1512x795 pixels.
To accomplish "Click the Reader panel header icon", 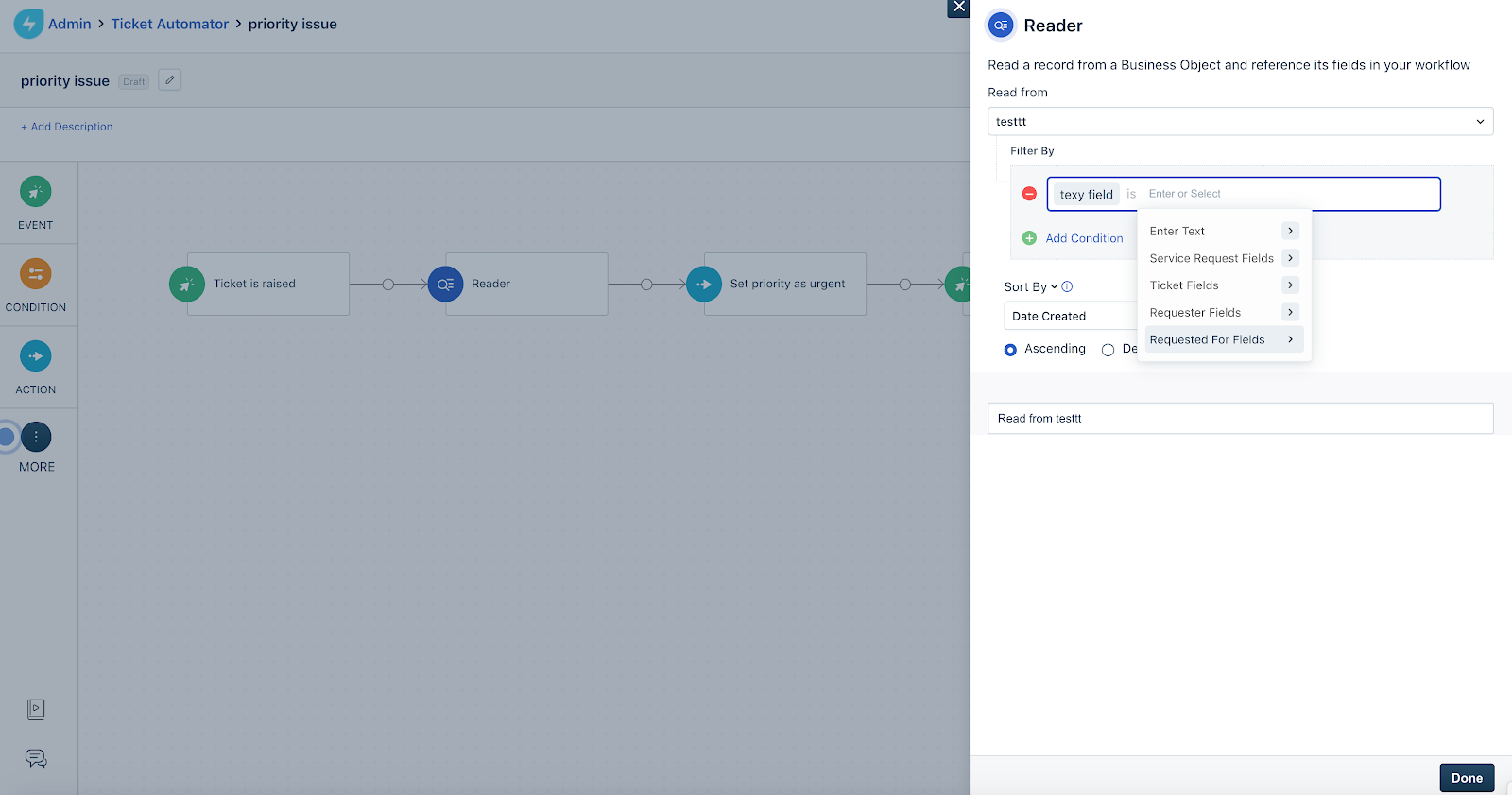I will tap(1001, 26).
